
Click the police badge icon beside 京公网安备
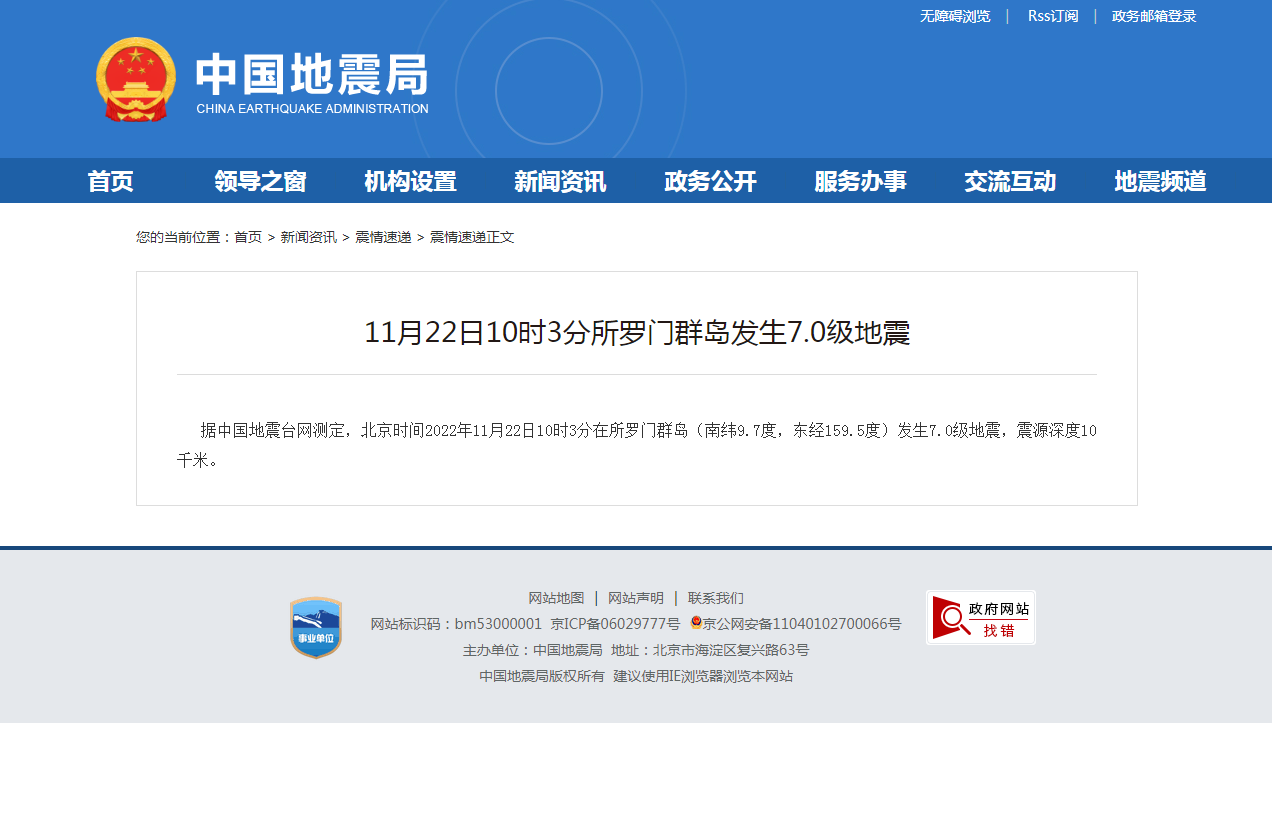pos(696,623)
